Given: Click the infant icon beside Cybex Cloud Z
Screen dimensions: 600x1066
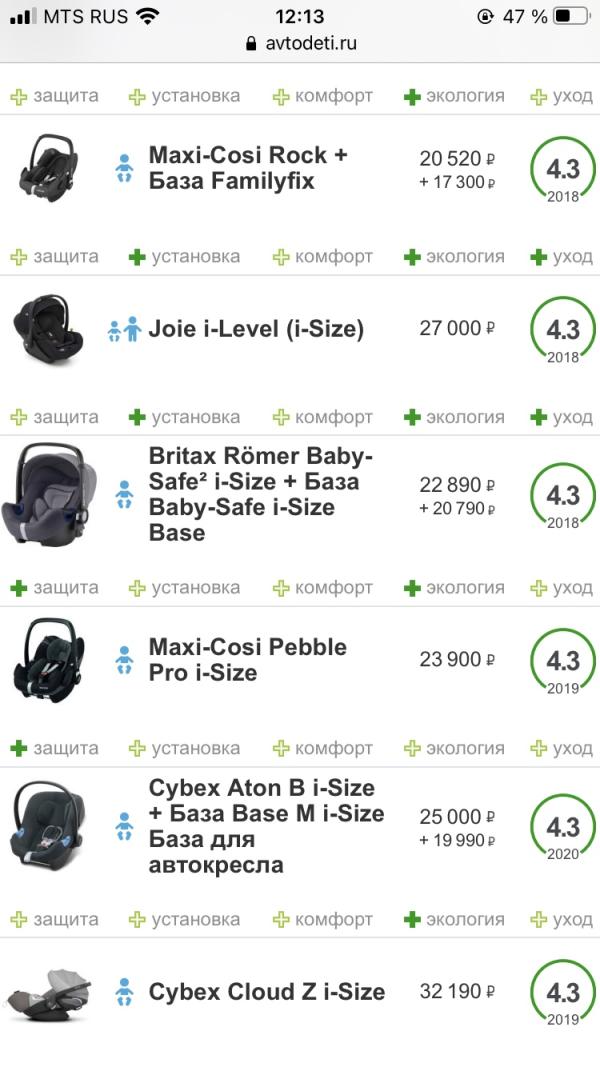Looking at the screenshot, I should point(124,991).
